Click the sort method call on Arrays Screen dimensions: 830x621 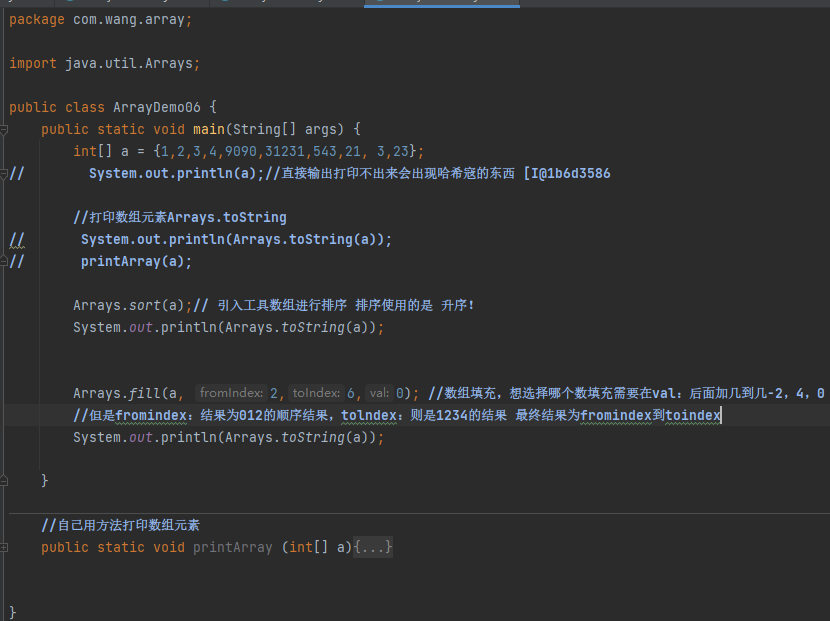[x=144, y=306]
